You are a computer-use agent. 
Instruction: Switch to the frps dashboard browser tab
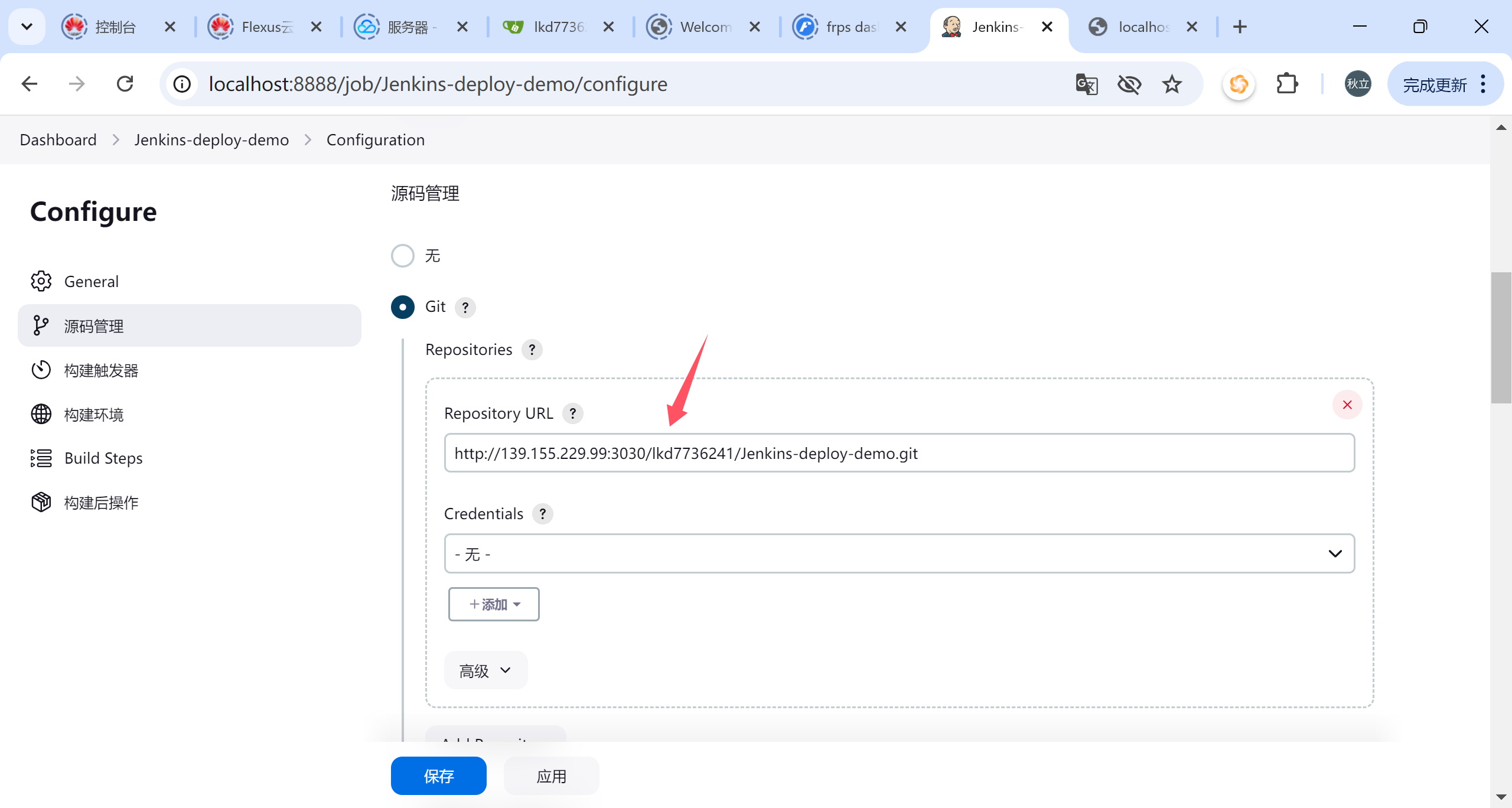[x=849, y=27]
